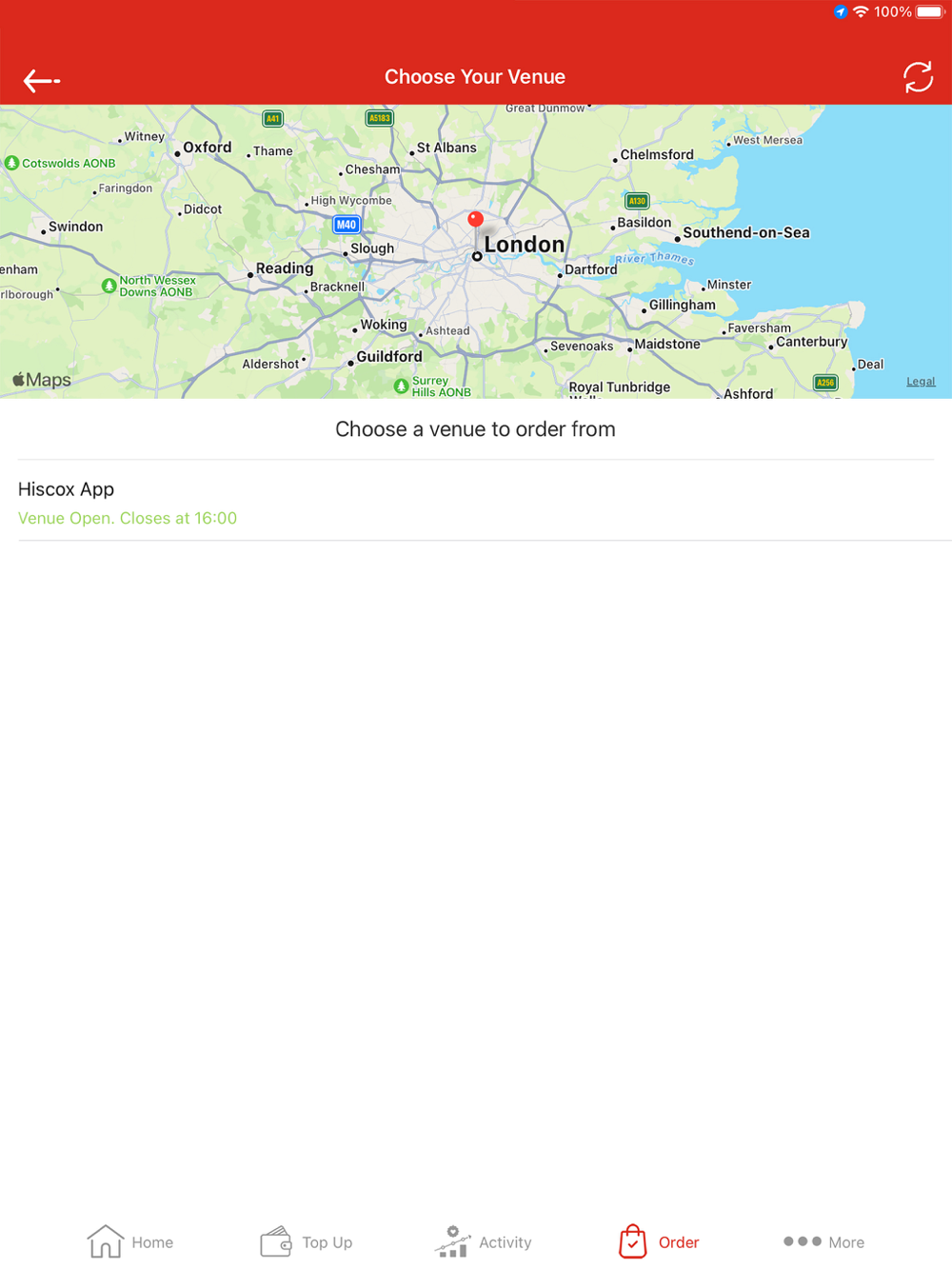Click the Apple Maps logo
Viewport: 952px width, 1270px height.
coord(42,380)
